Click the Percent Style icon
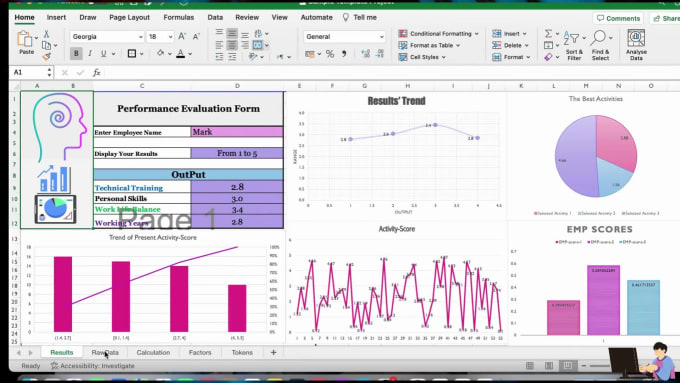 pyautogui.click(x=330, y=54)
